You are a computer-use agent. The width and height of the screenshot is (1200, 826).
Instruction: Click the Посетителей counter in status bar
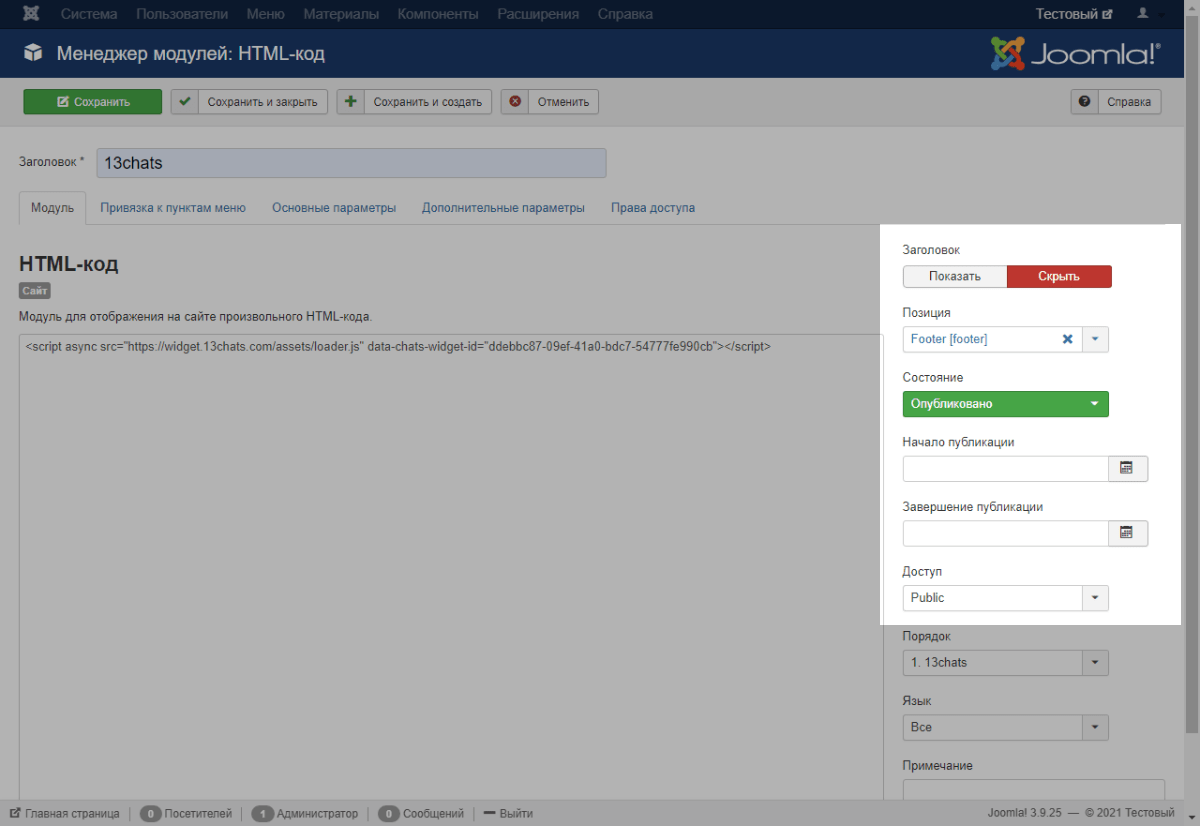(x=186, y=813)
